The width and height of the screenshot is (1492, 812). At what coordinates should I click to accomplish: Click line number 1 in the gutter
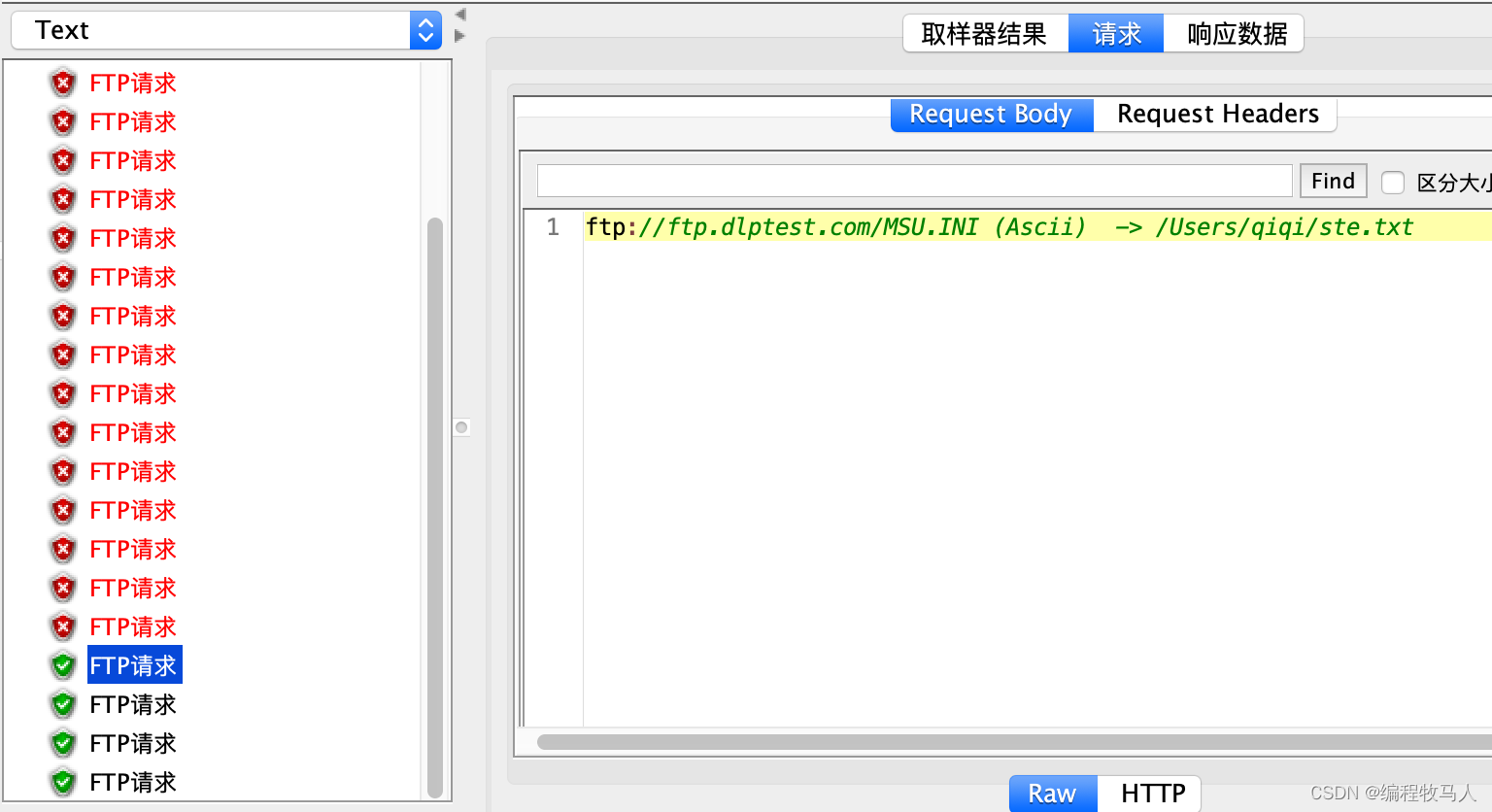pyautogui.click(x=553, y=227)
